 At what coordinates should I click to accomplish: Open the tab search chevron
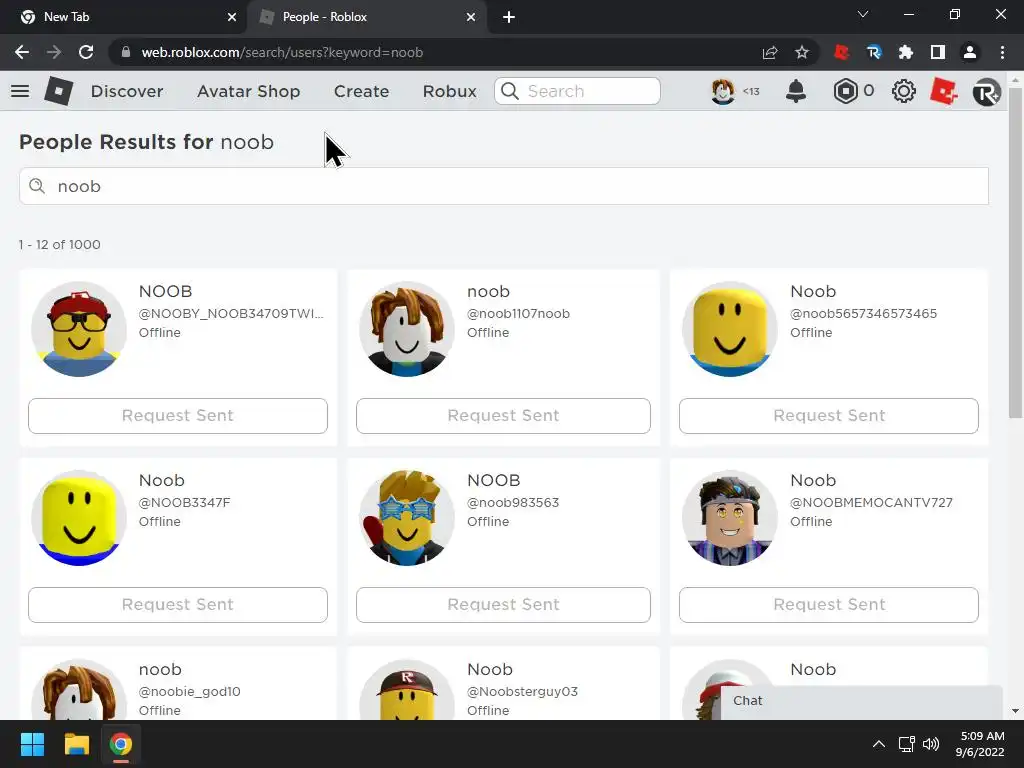coord(863,14)
